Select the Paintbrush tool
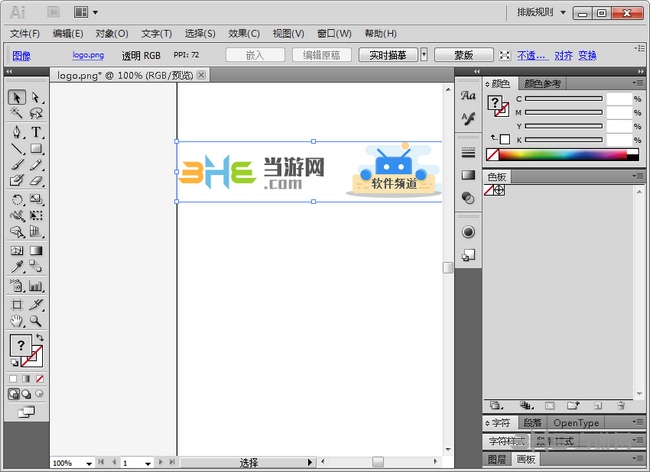The width and height of the screenshot is (650, 472). coord(17,165)
